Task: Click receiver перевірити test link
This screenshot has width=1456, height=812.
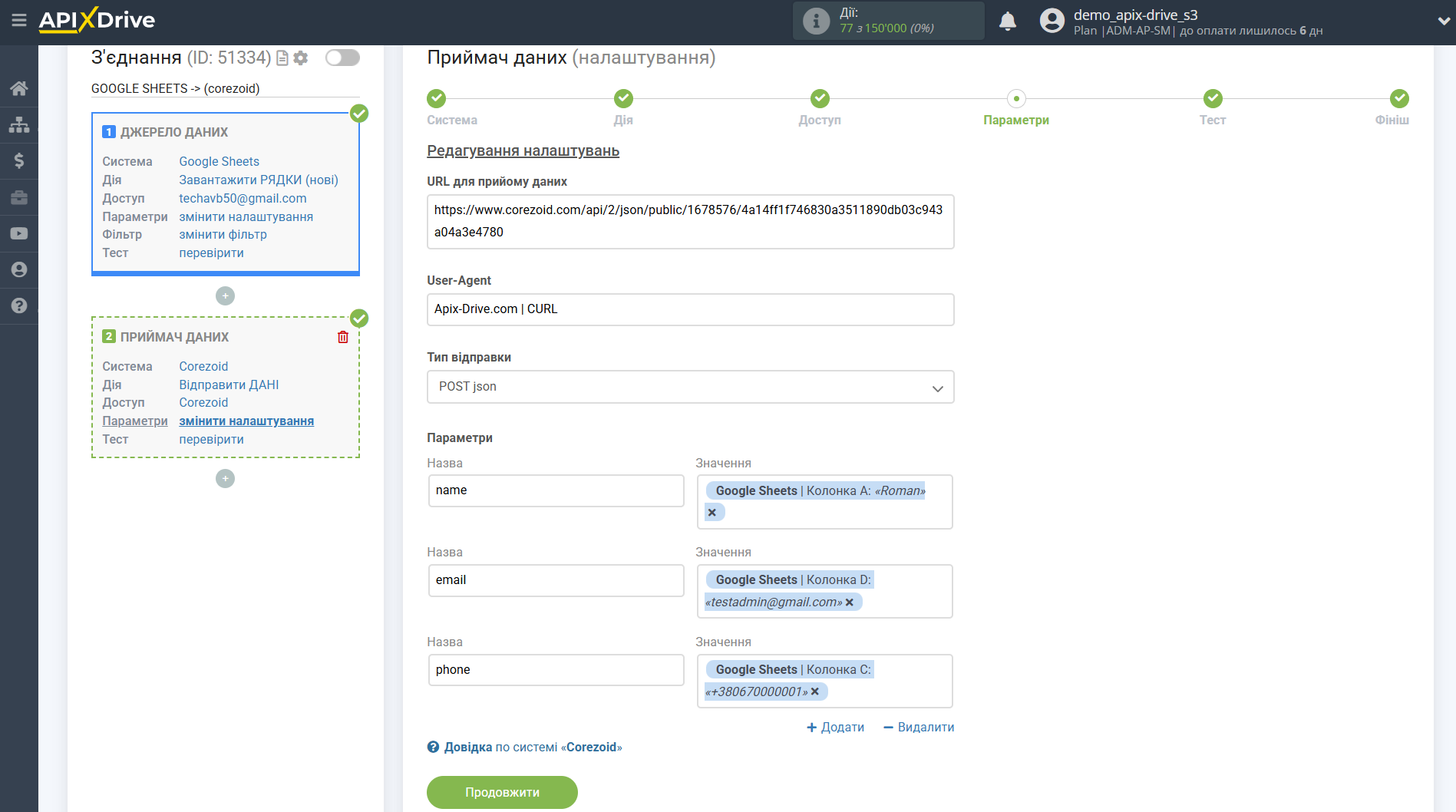Action: [211, 439]
